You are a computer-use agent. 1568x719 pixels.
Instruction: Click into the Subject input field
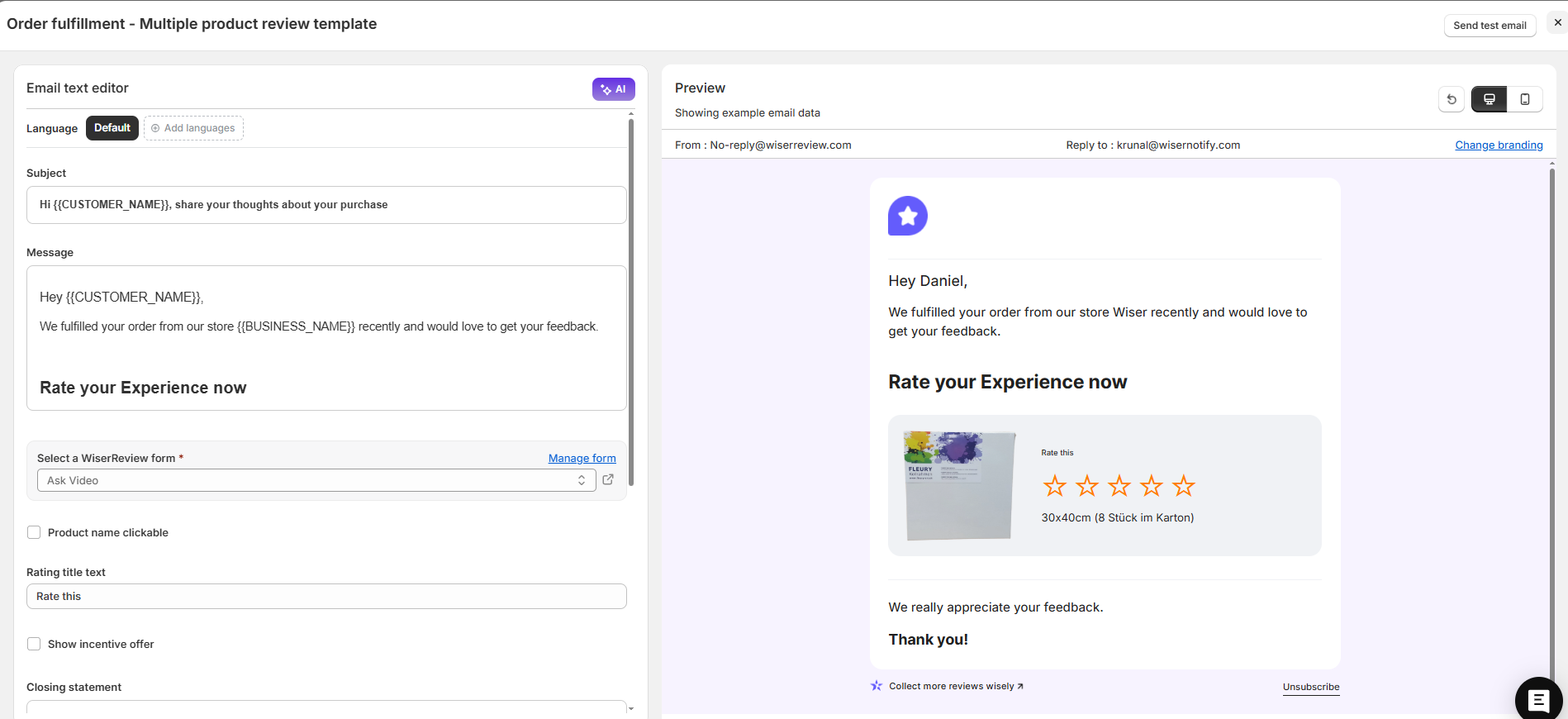pos(326,205)
